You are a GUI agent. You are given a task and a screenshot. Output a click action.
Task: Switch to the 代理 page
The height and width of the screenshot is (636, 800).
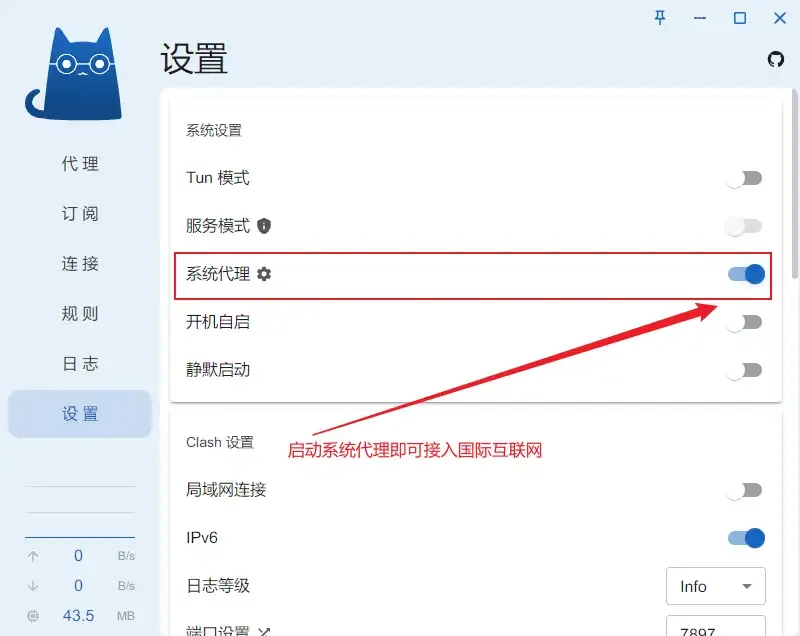coord(78,164)
